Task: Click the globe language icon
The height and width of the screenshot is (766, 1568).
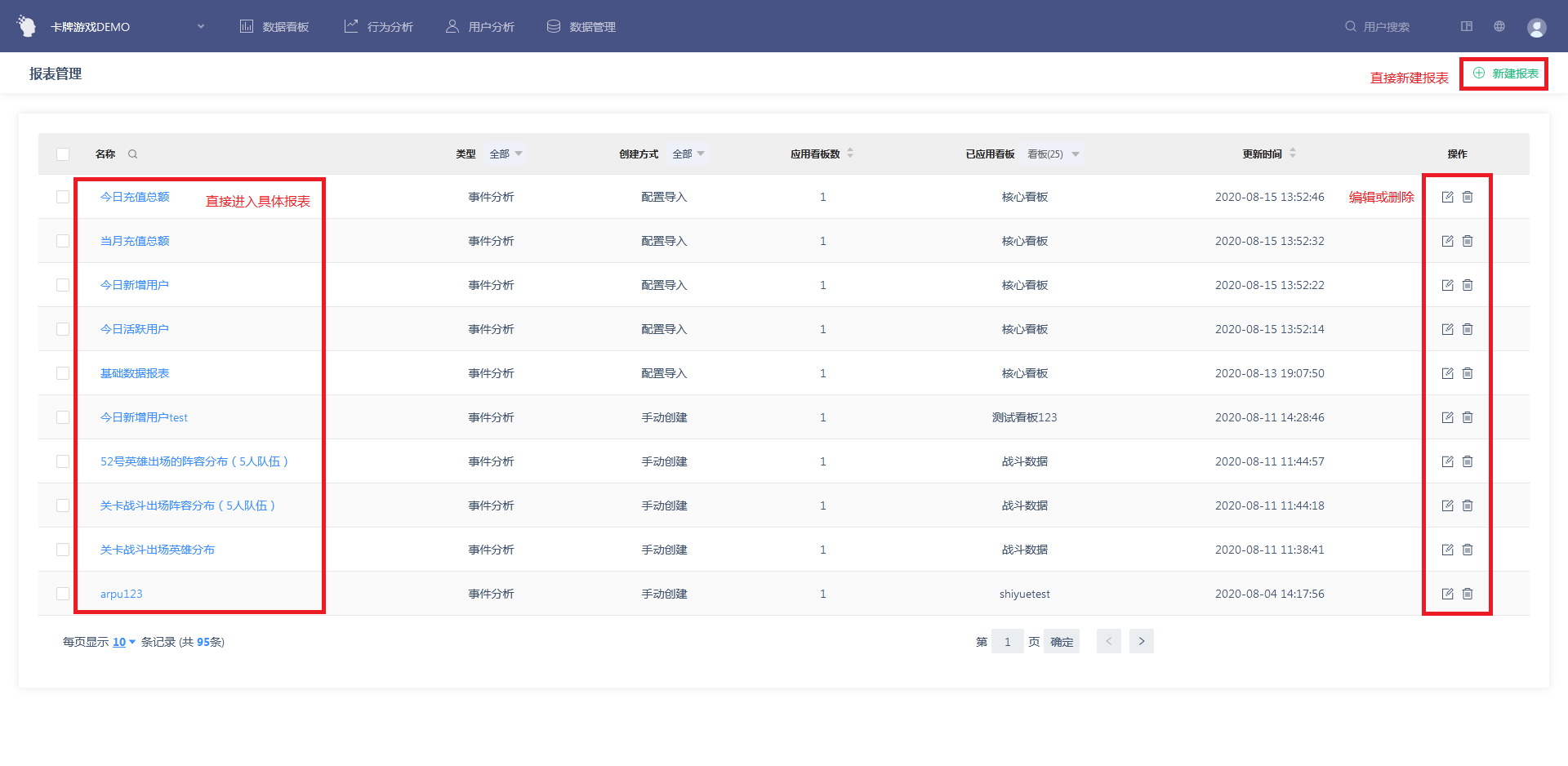Action: click(x=1499, y=26)
